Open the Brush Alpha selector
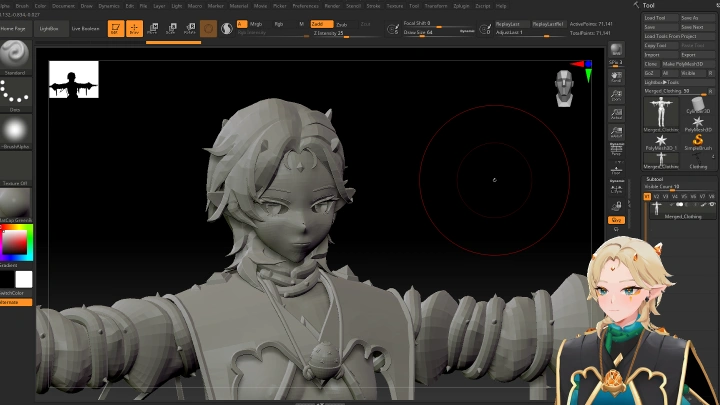720x405 pixels. [15, 131]
